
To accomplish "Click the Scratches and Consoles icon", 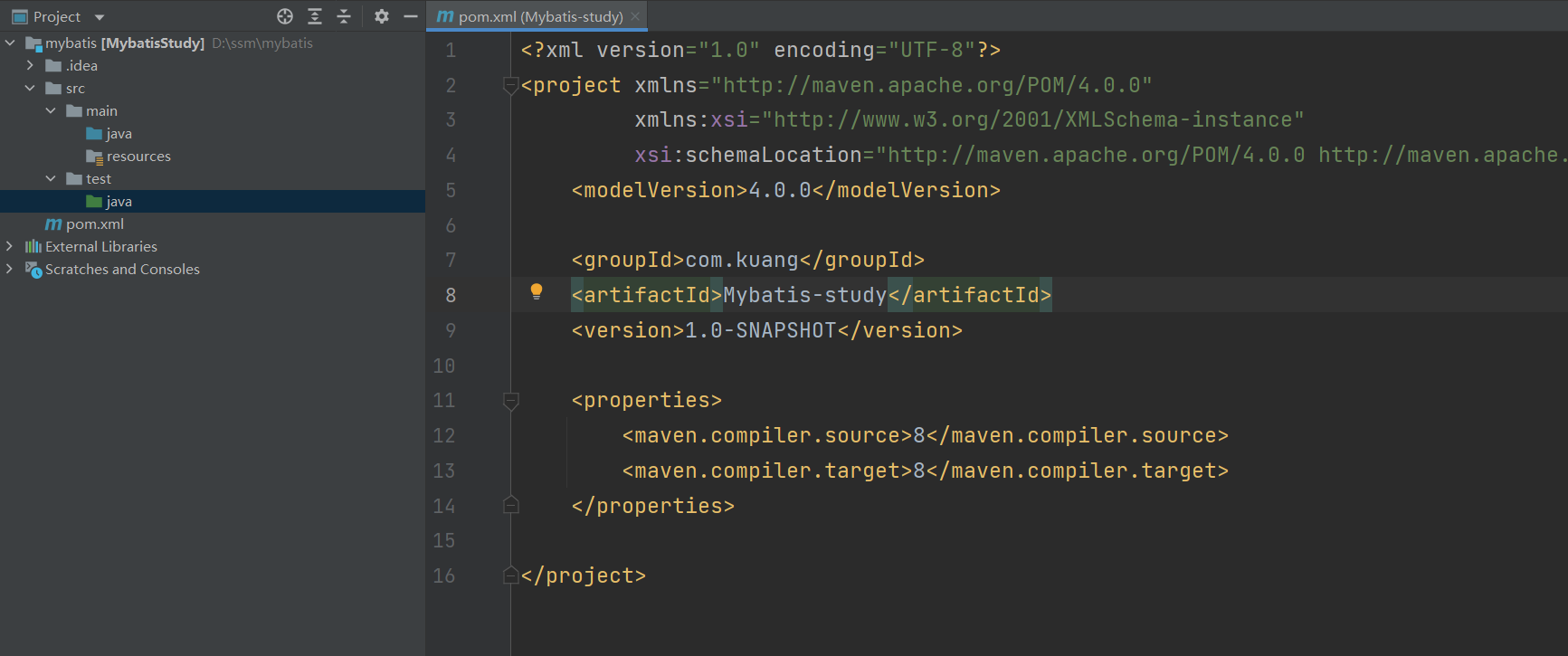I will [x=33, y=270].
